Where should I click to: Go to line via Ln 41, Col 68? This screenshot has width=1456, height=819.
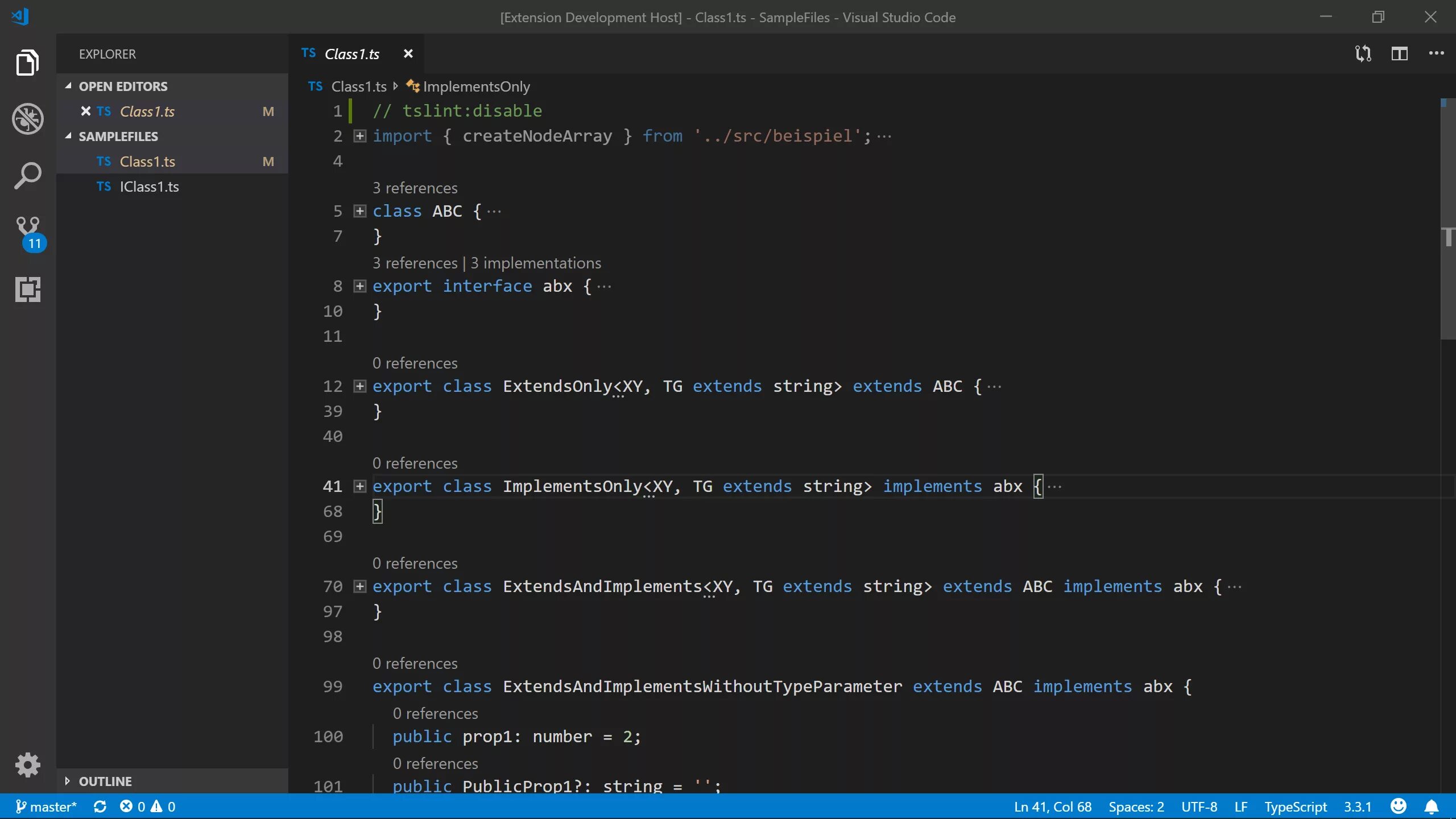pos(1052,806)
